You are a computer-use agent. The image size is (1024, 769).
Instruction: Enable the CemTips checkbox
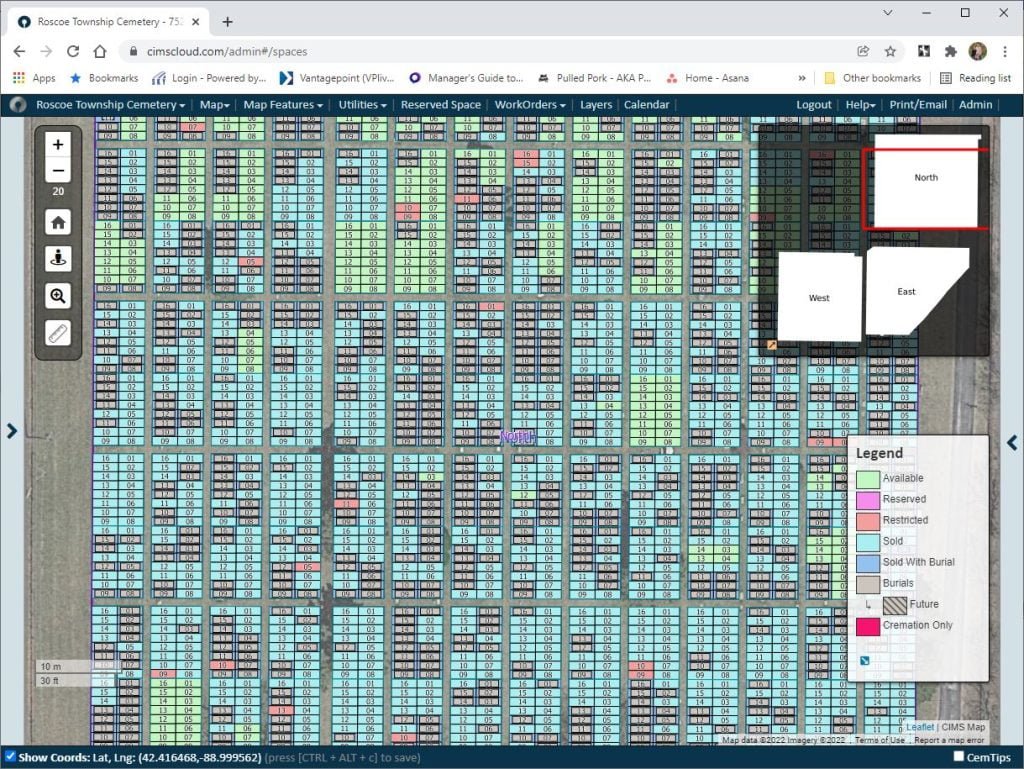click(x=959, y=757)
